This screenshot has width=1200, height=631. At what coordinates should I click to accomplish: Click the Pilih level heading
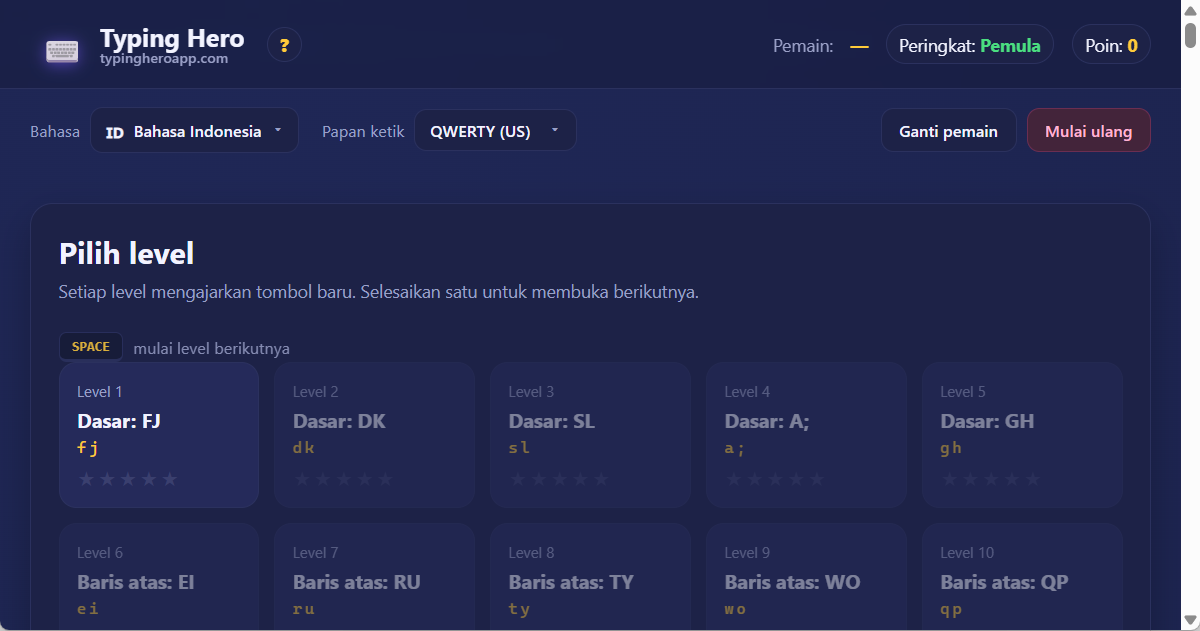[x=127, y=253]
